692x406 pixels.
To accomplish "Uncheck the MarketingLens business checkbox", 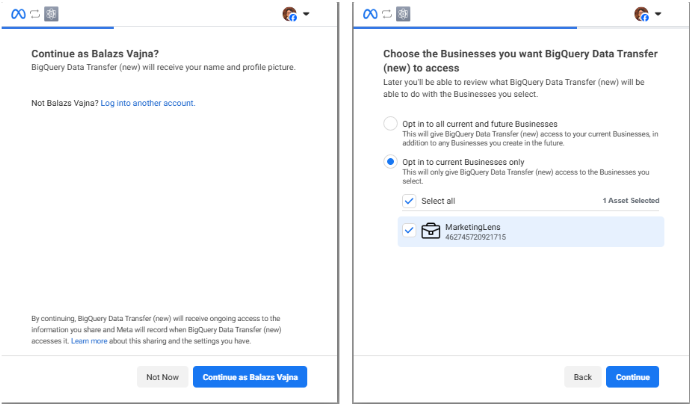I will coord(408,232).
